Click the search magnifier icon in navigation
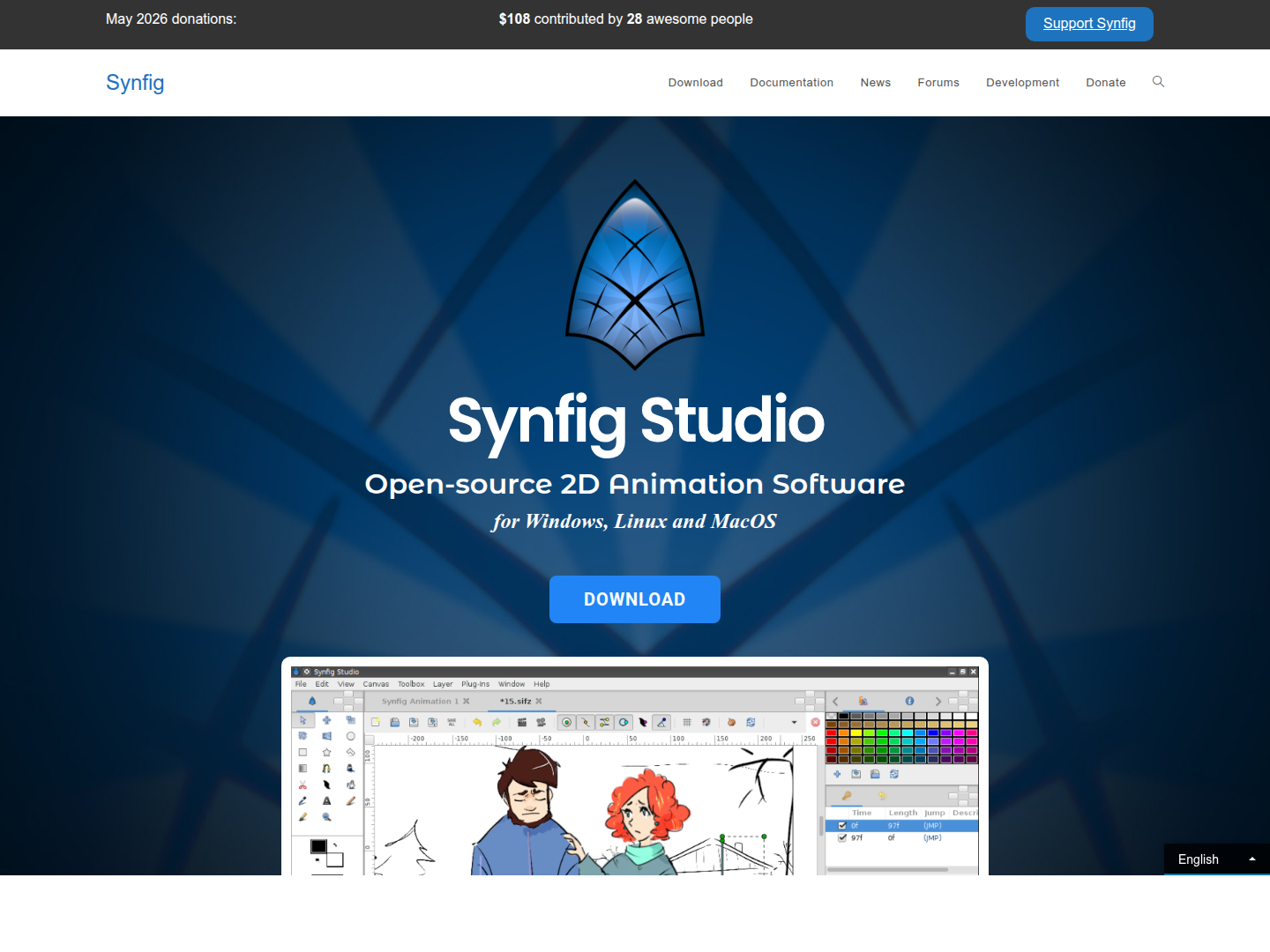Screen dimensions: 1270x952 1158,82
